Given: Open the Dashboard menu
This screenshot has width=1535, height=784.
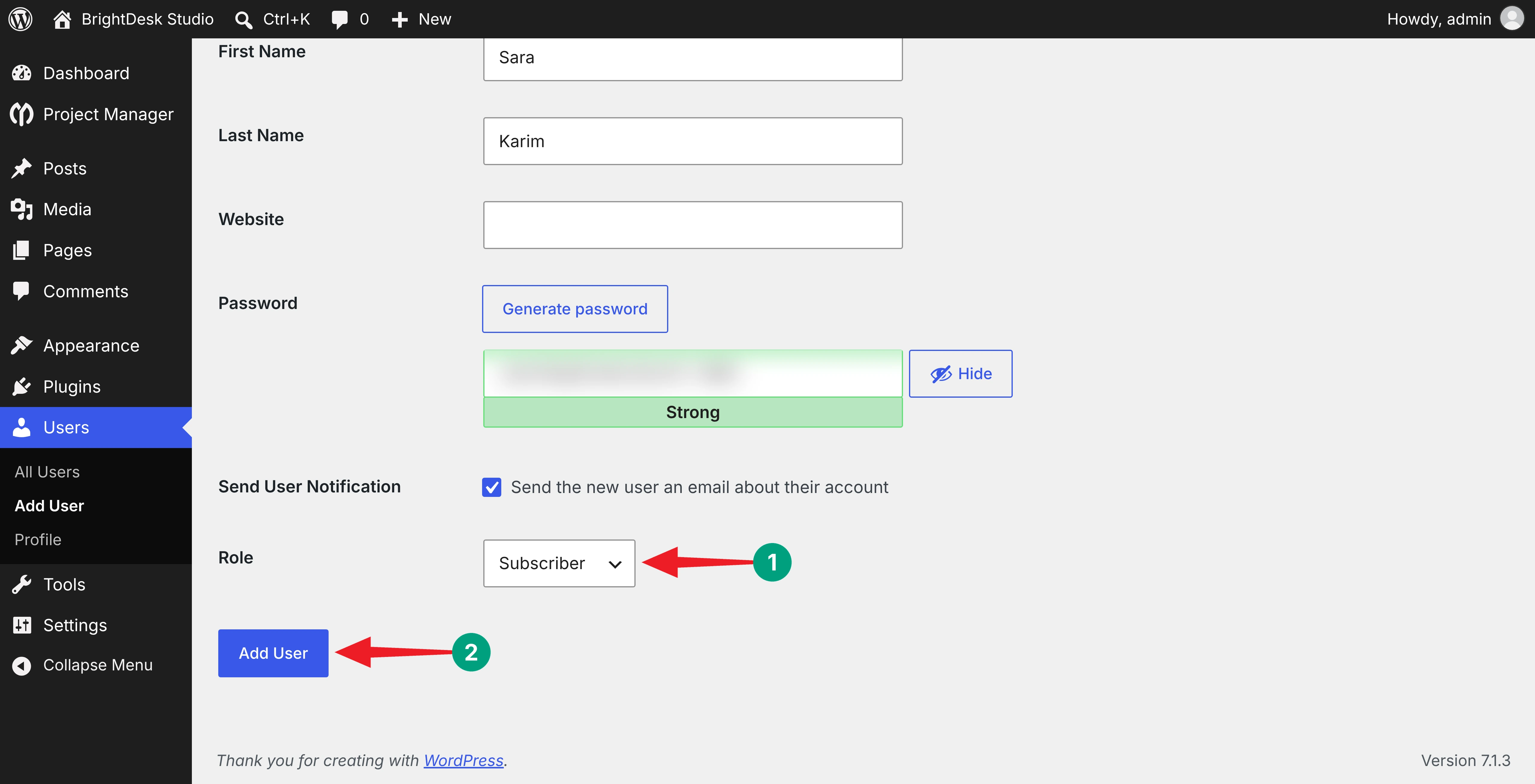Looking at the screenshot, I should [x=86, y=73].
